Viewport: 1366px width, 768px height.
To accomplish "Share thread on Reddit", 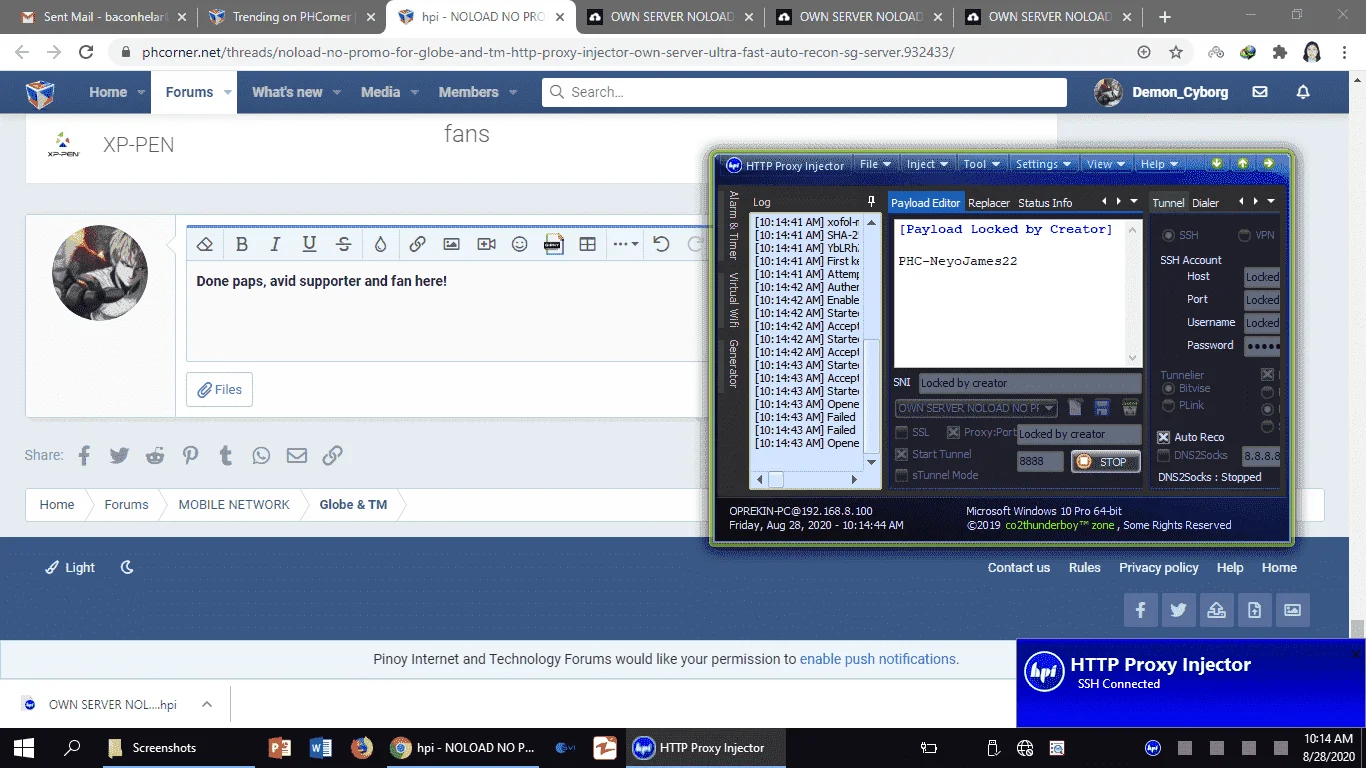I will click(155, 455).
